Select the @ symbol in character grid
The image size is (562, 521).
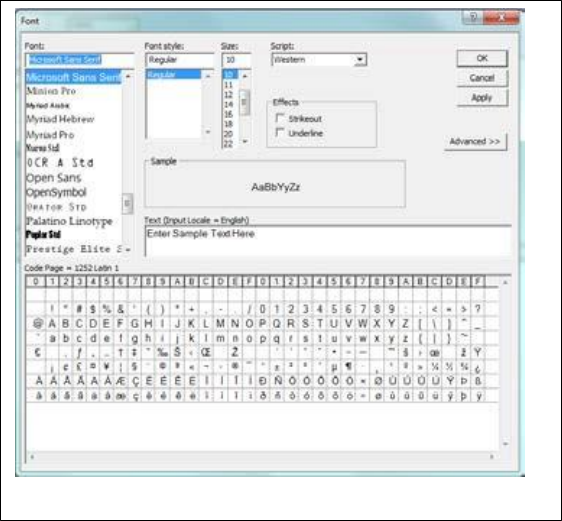(38, 324)
